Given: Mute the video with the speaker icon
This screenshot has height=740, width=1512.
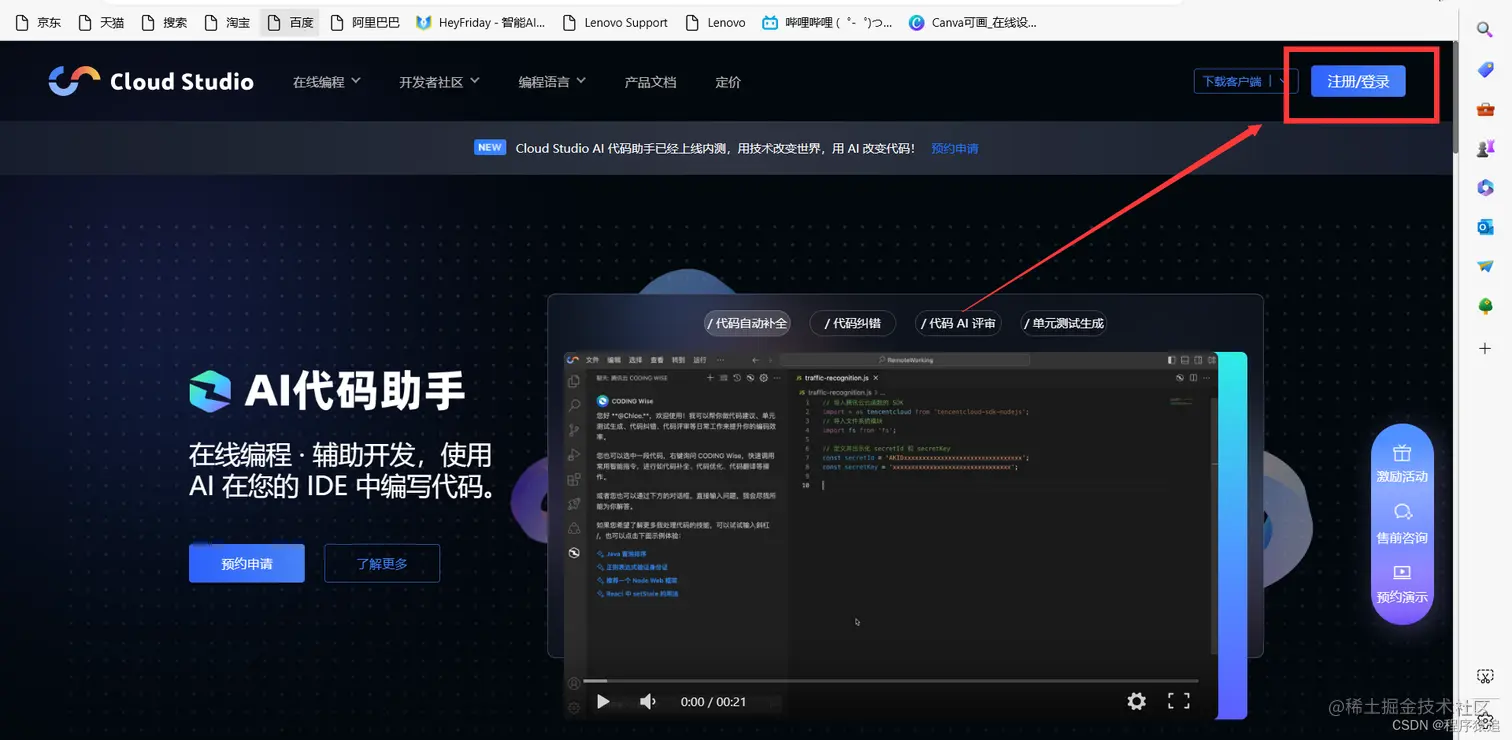Looking at the screenshot, I should [648, 701].
